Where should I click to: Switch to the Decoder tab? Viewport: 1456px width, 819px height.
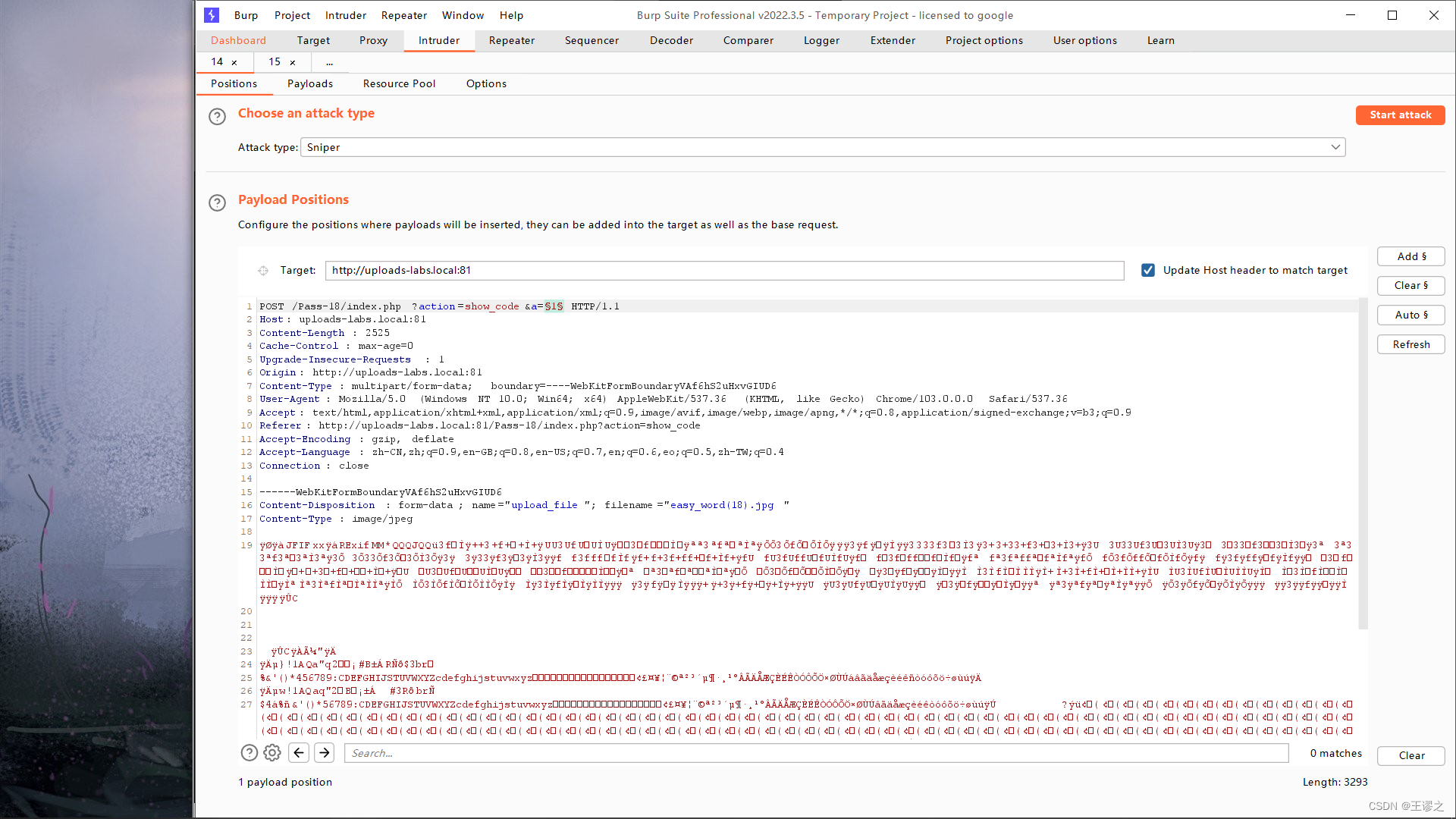(x=671, y=41)
